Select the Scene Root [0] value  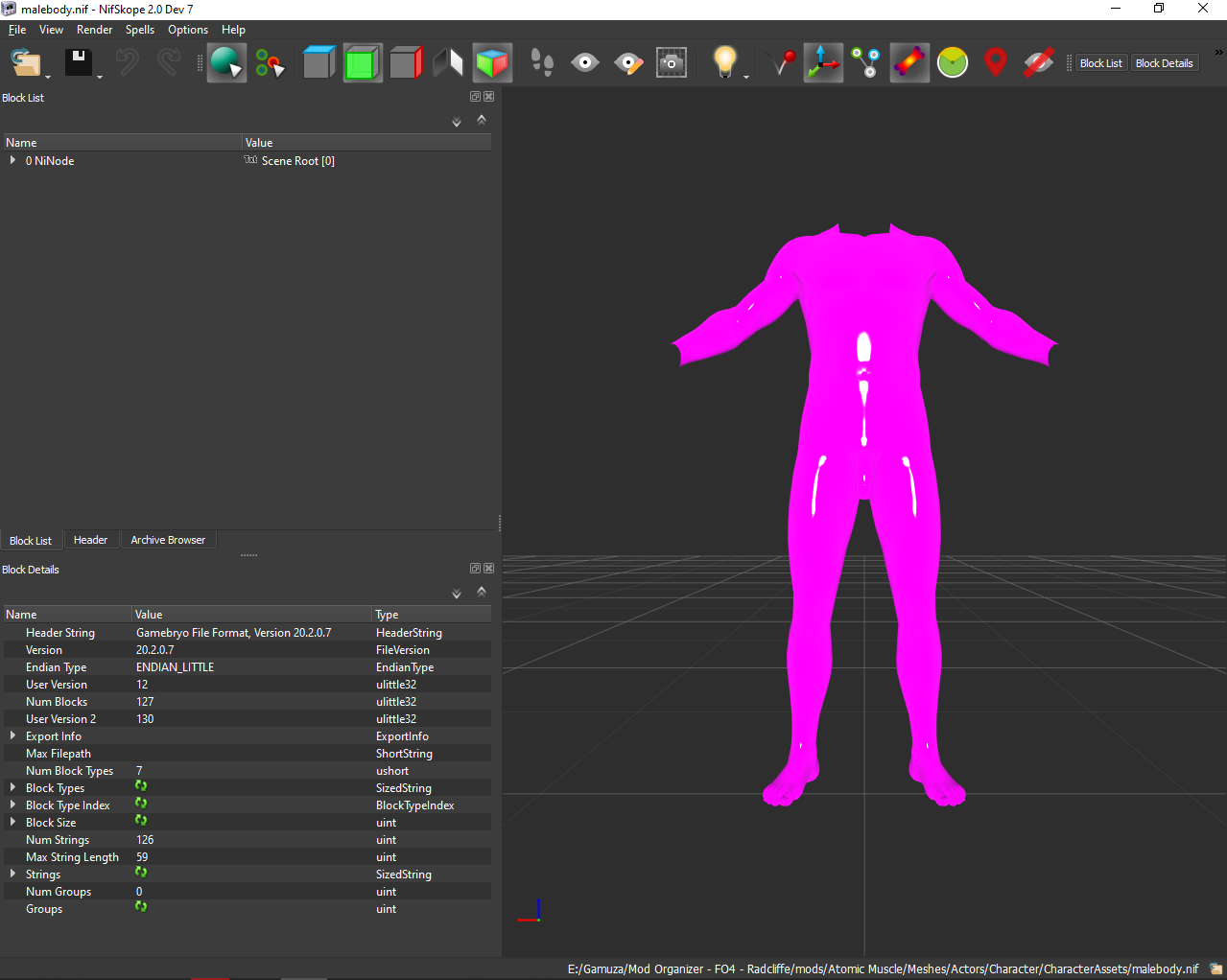297,161
